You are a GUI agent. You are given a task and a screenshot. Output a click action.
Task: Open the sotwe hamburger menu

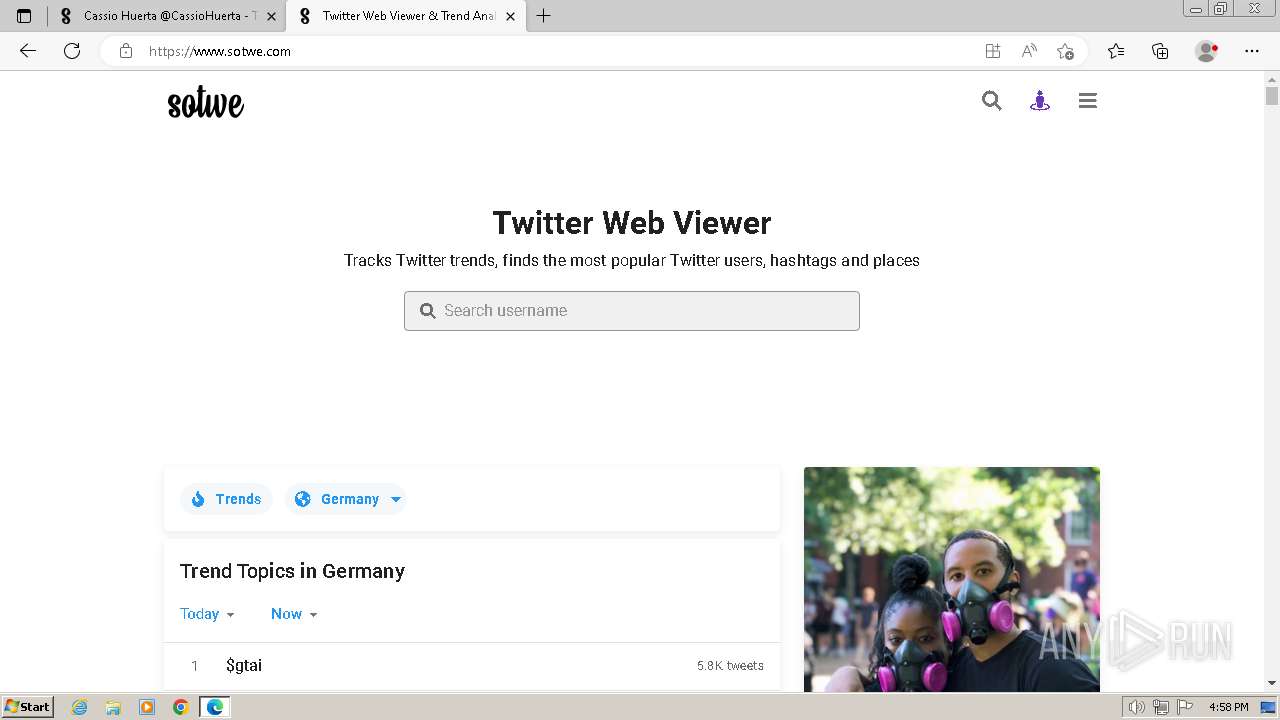[1088, 100]
